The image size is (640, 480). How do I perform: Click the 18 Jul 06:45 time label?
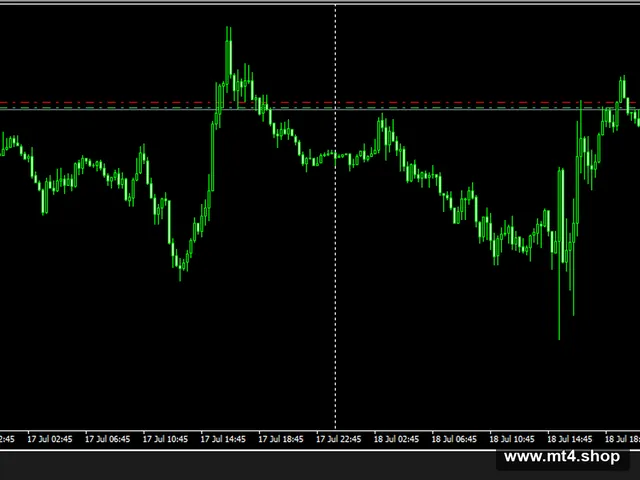point(454,439)
